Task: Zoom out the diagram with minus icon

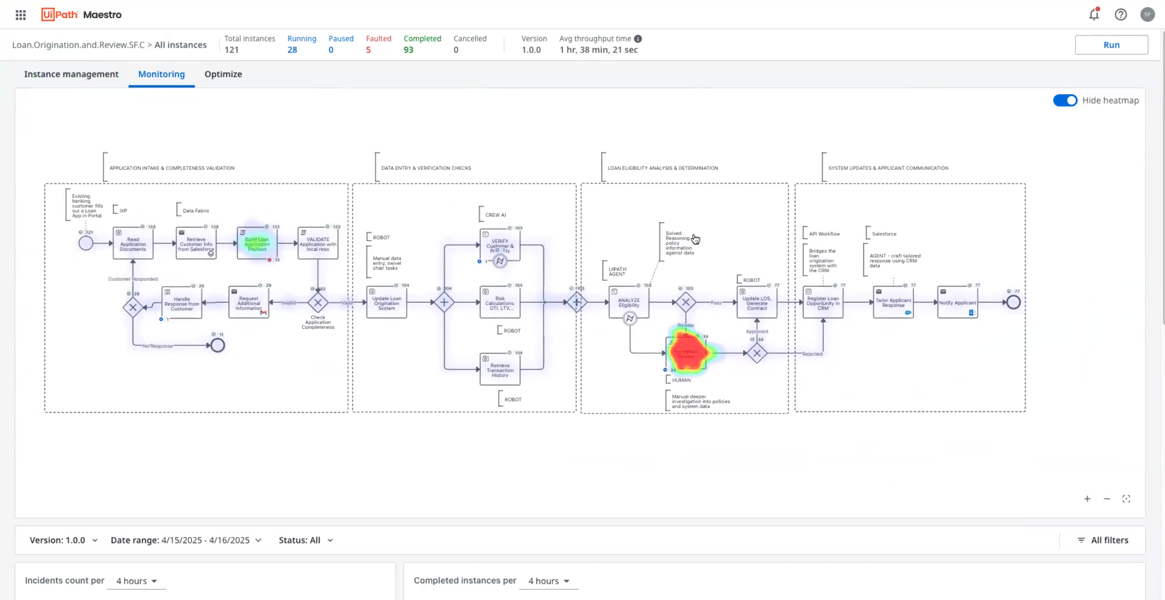Action: point(1106,499)
